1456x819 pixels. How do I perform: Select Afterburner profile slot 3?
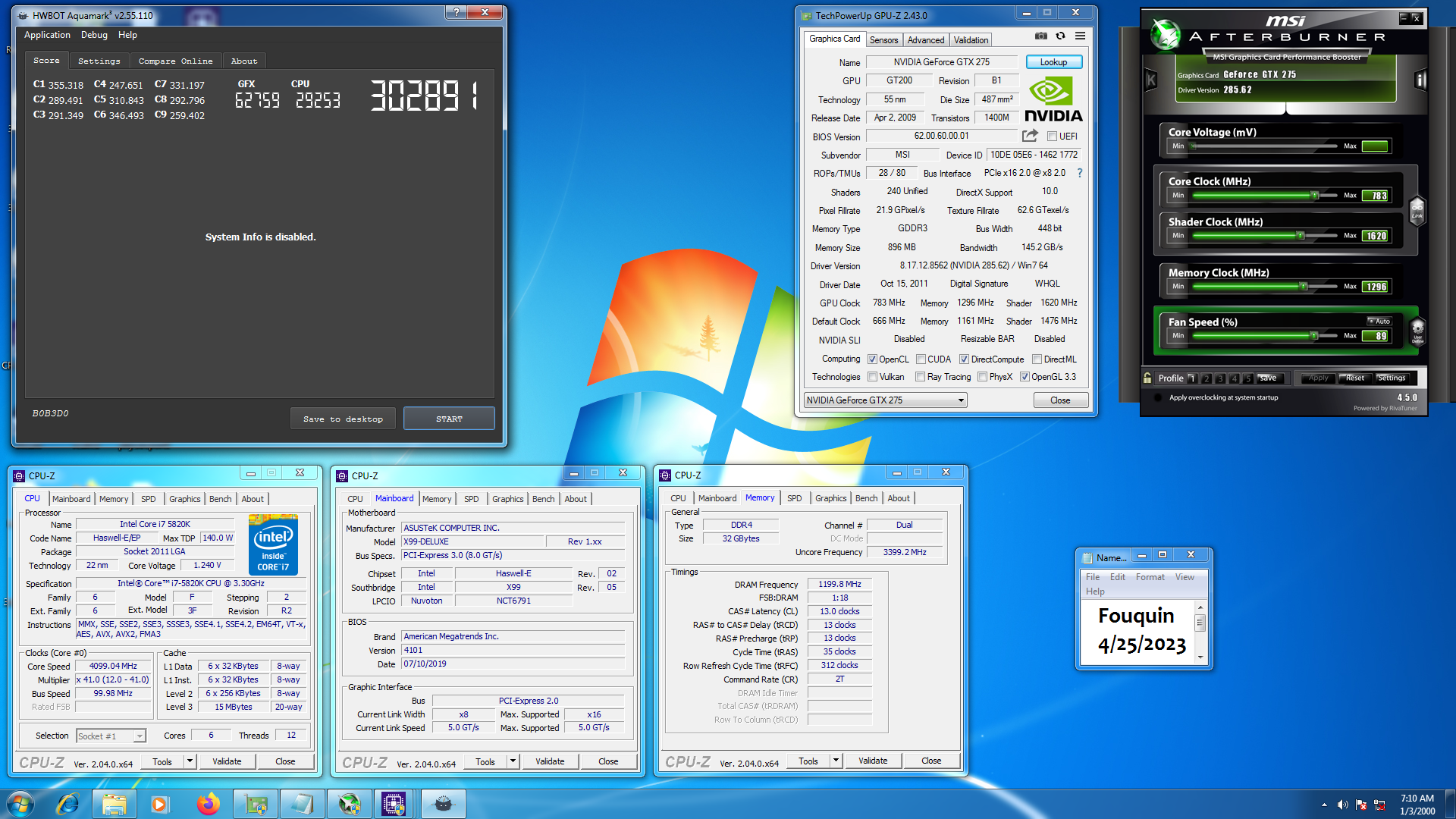[1220, 378]
